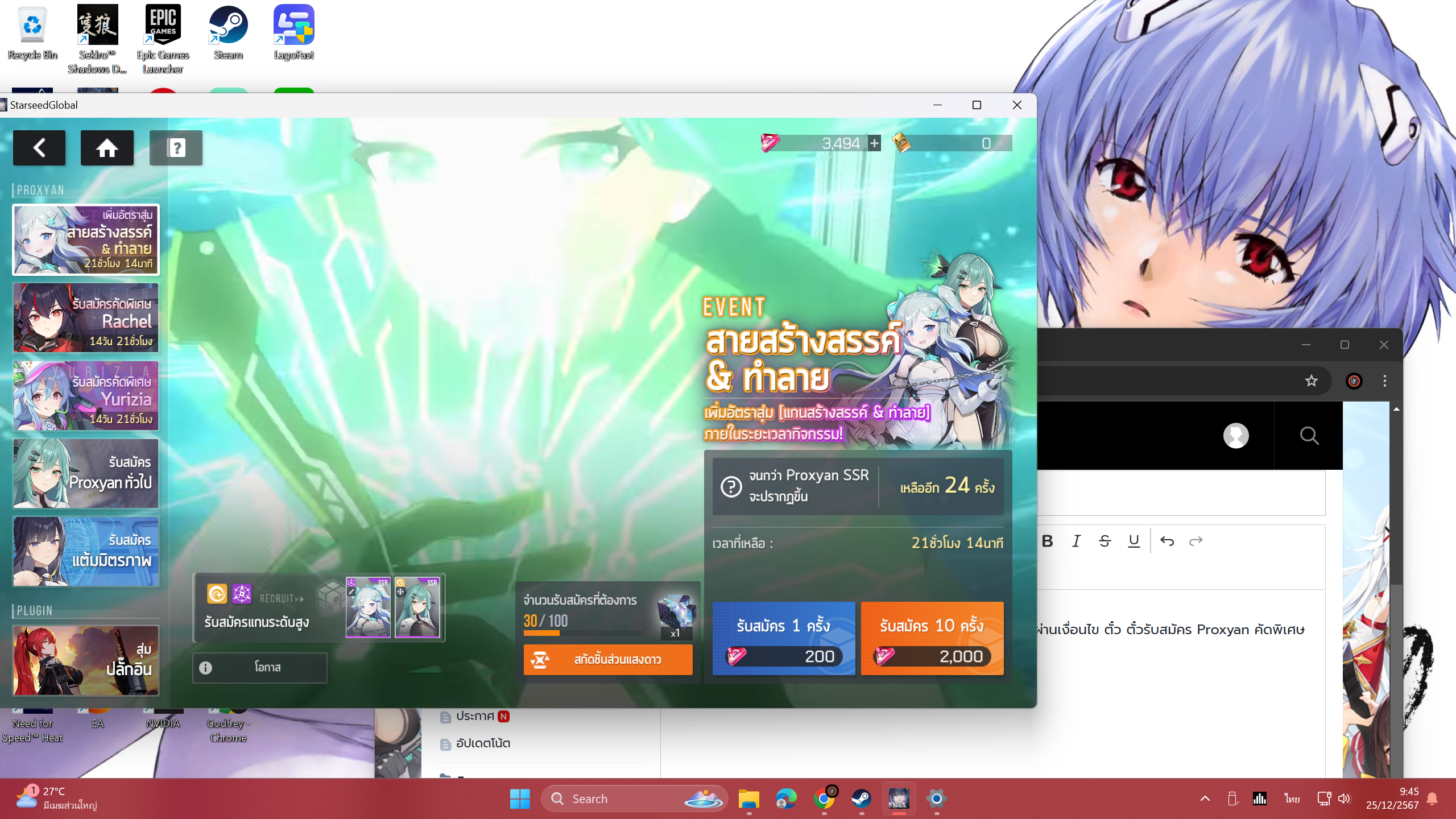Click the search magnifier on the website
The width and height of the screenshot is (1456, 819).
click(x=1309, y=436)
